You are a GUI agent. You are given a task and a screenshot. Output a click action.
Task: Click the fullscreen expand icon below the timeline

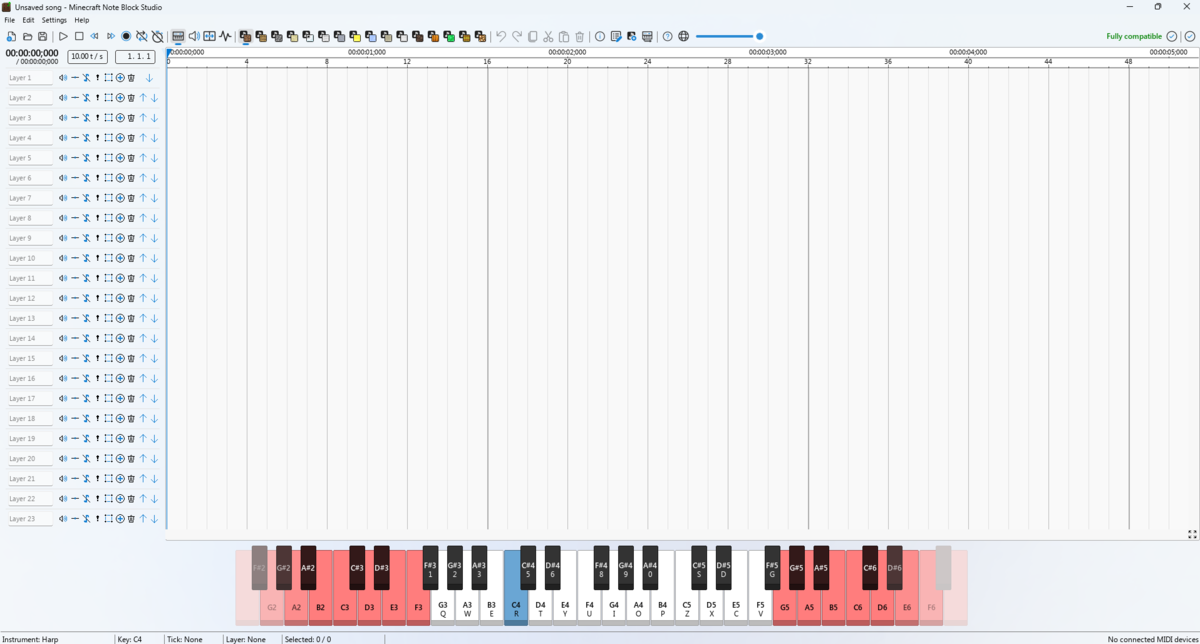[1192, 535]
